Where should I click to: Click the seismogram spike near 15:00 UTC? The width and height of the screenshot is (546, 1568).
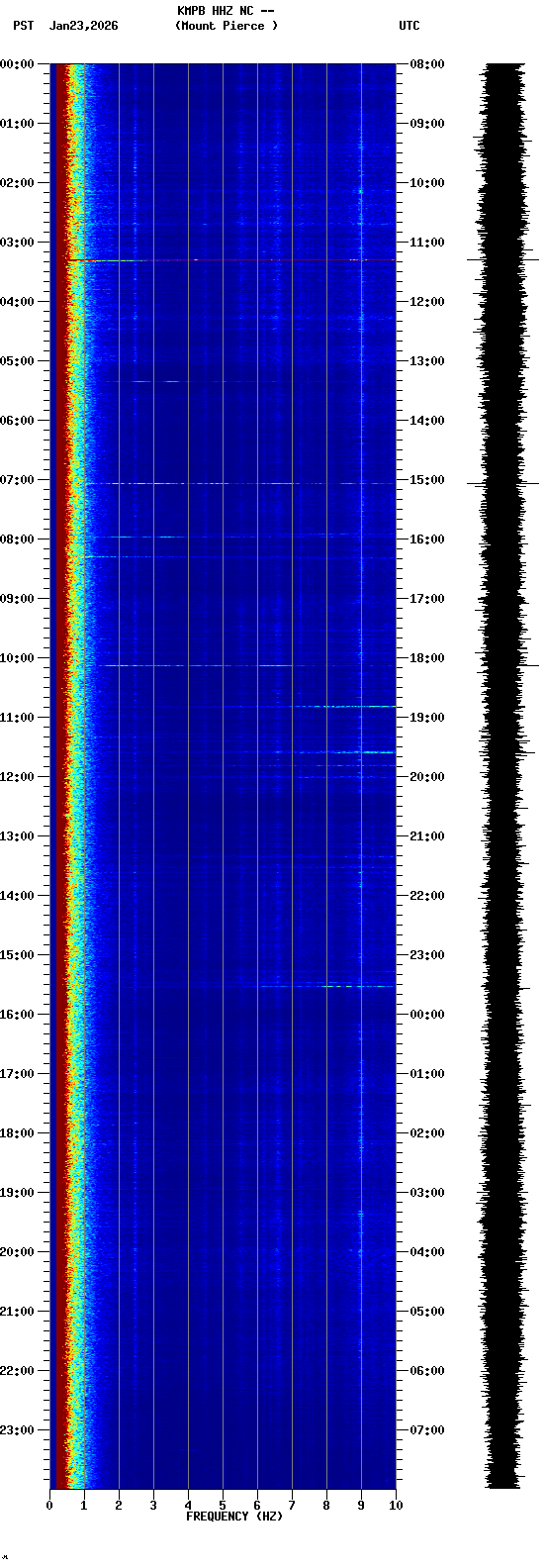pos(502,484)
